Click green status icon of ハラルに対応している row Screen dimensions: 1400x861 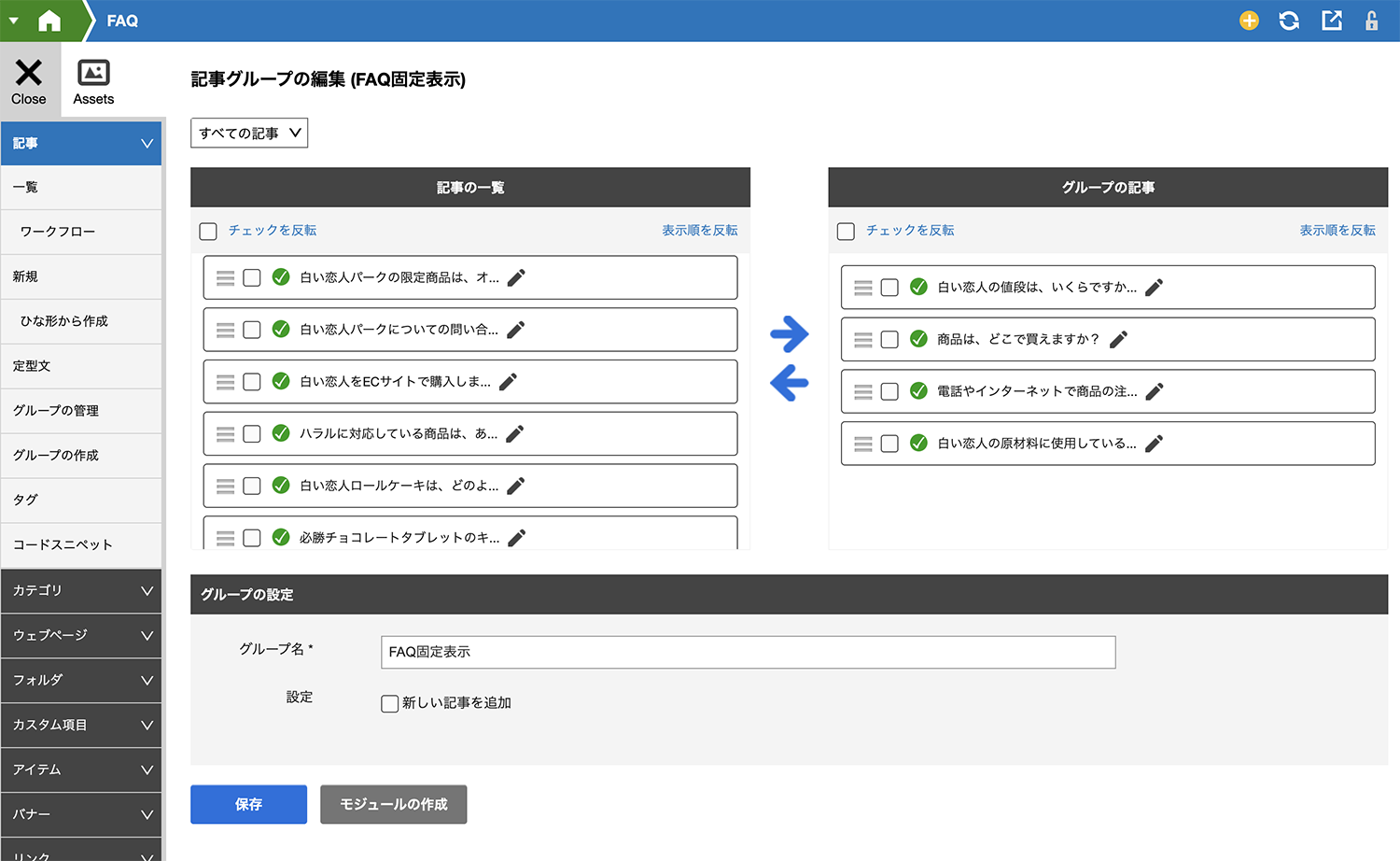coord(280,433)
